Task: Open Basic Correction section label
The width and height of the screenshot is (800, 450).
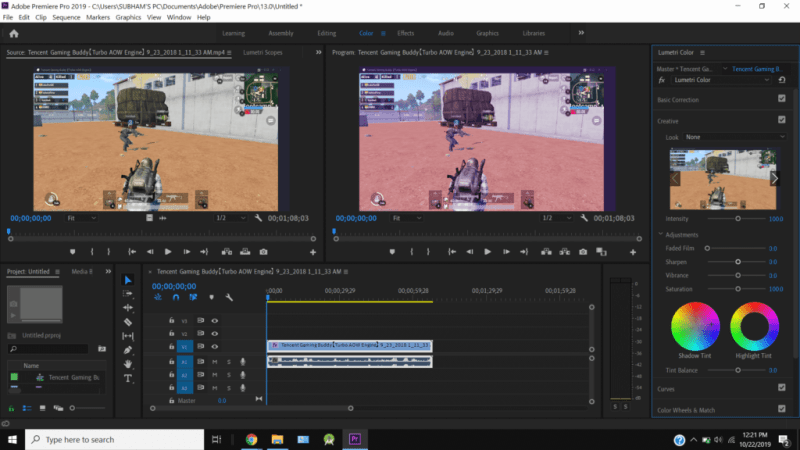Action: tap(678, 100)
